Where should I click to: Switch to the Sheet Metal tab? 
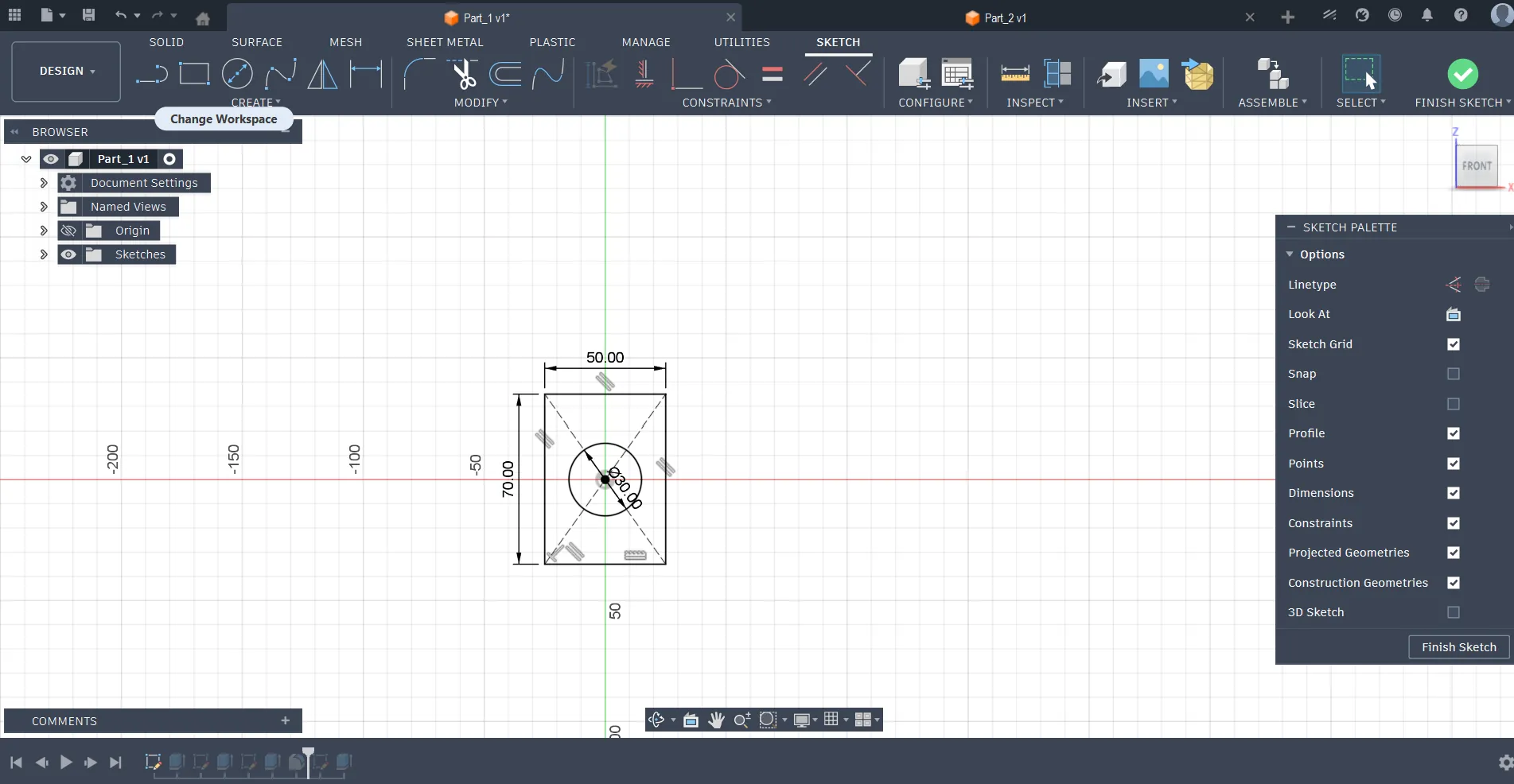tap(445, 42)
